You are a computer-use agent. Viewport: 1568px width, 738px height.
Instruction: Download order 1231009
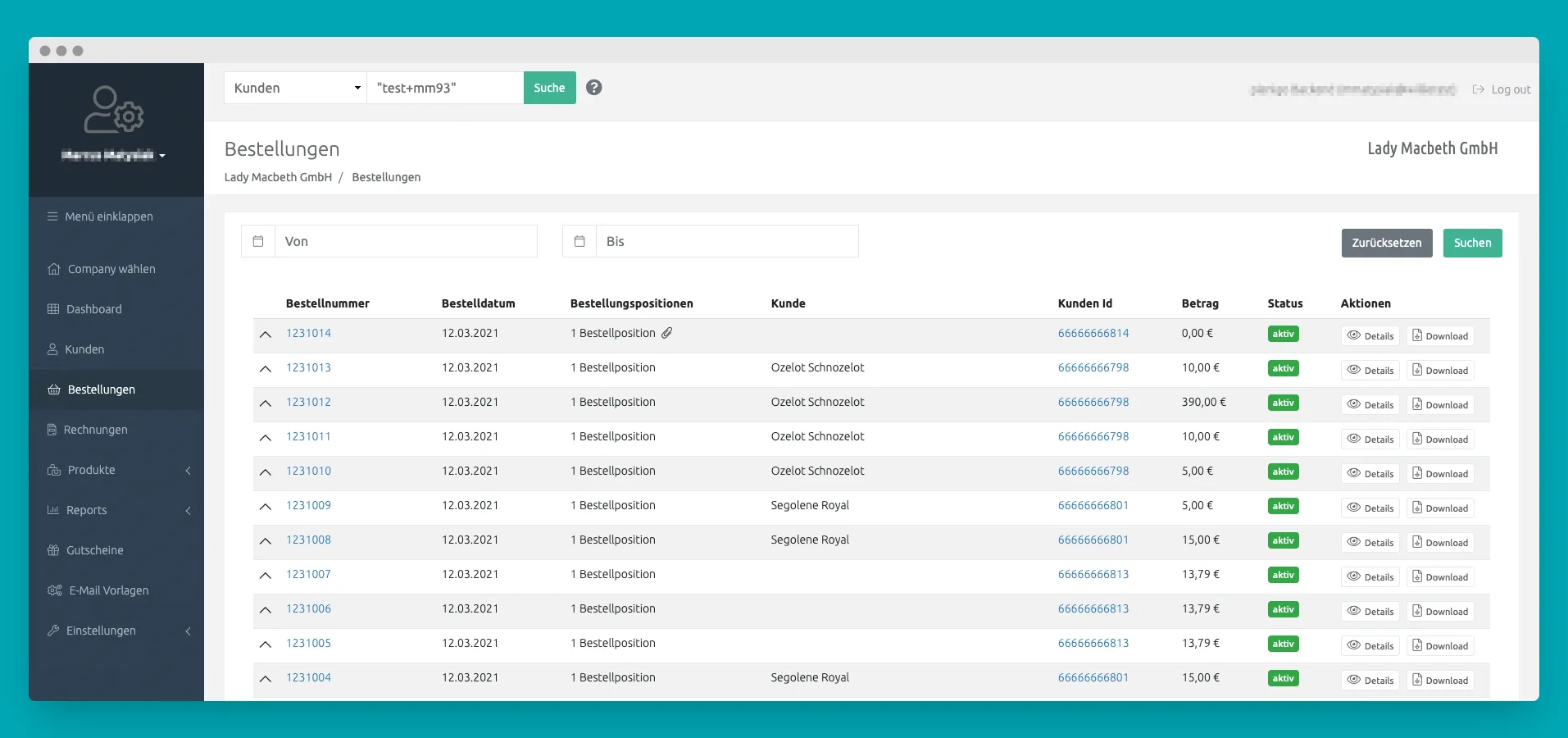[1440, 508]
